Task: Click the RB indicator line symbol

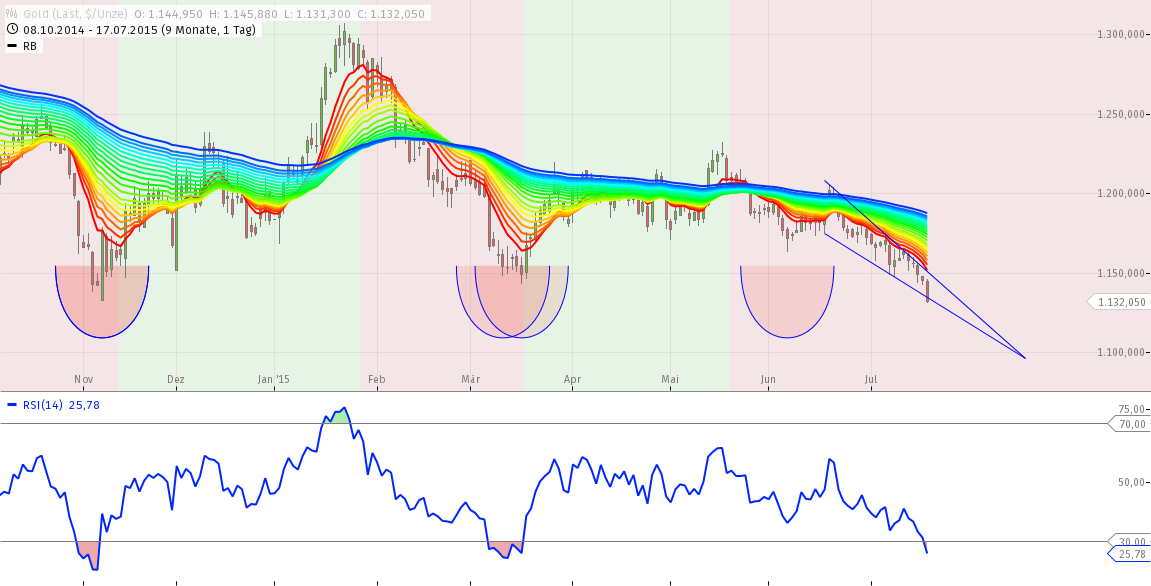Action: click(10, 44)
